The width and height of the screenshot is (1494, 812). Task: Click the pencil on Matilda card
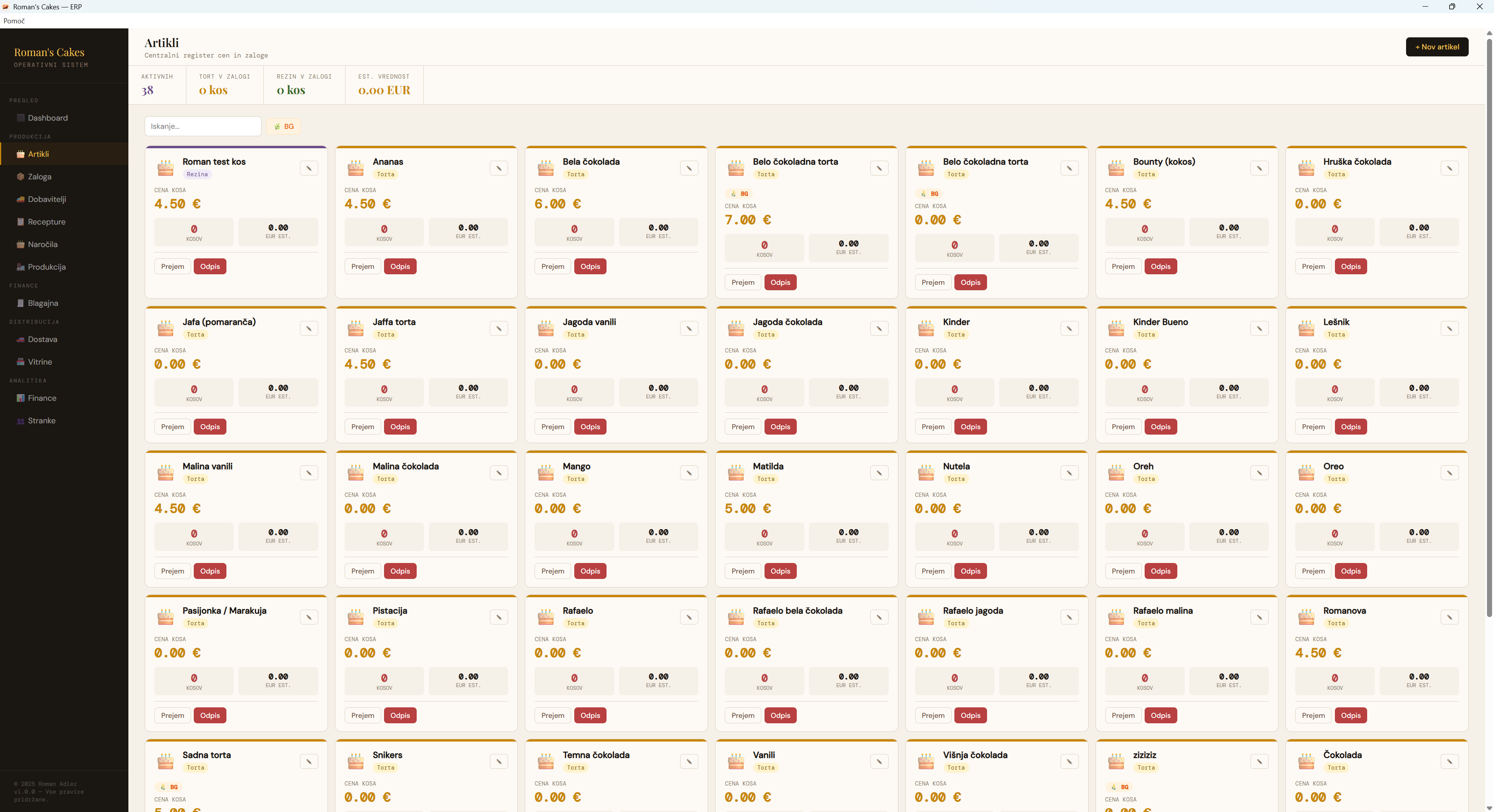[879, 473]
